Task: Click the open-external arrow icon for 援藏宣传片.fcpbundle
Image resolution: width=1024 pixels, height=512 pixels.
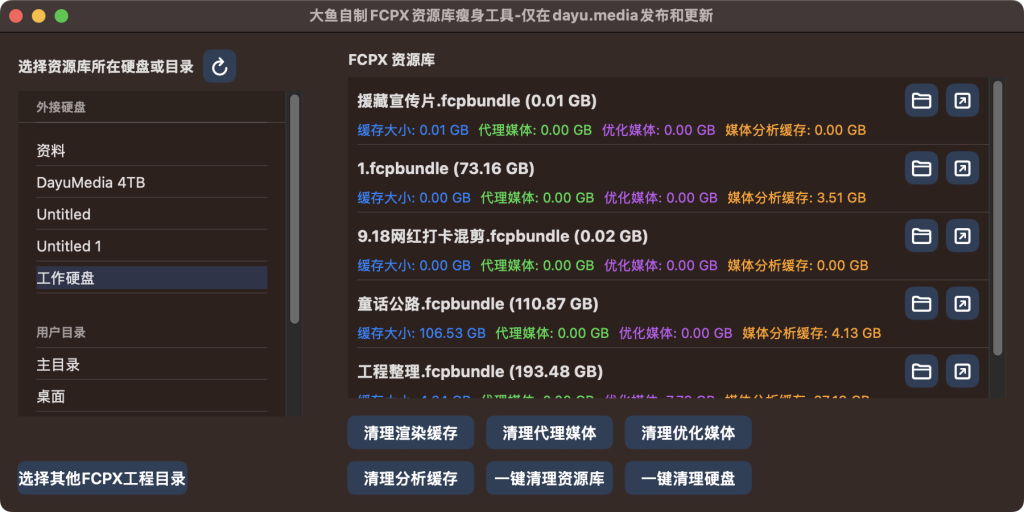Action: click(961, 101)
